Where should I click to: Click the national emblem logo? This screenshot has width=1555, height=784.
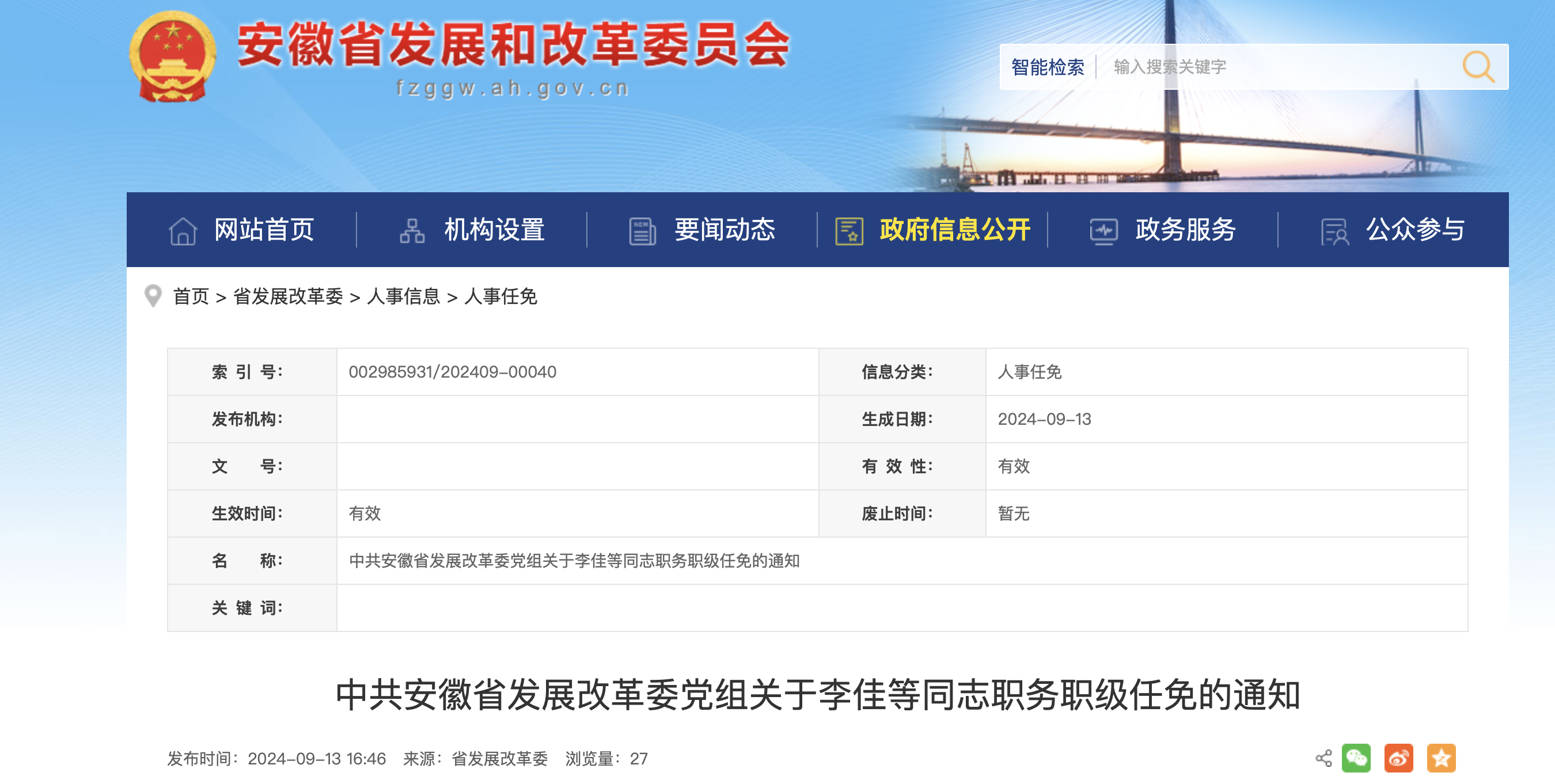coord(173,56)
